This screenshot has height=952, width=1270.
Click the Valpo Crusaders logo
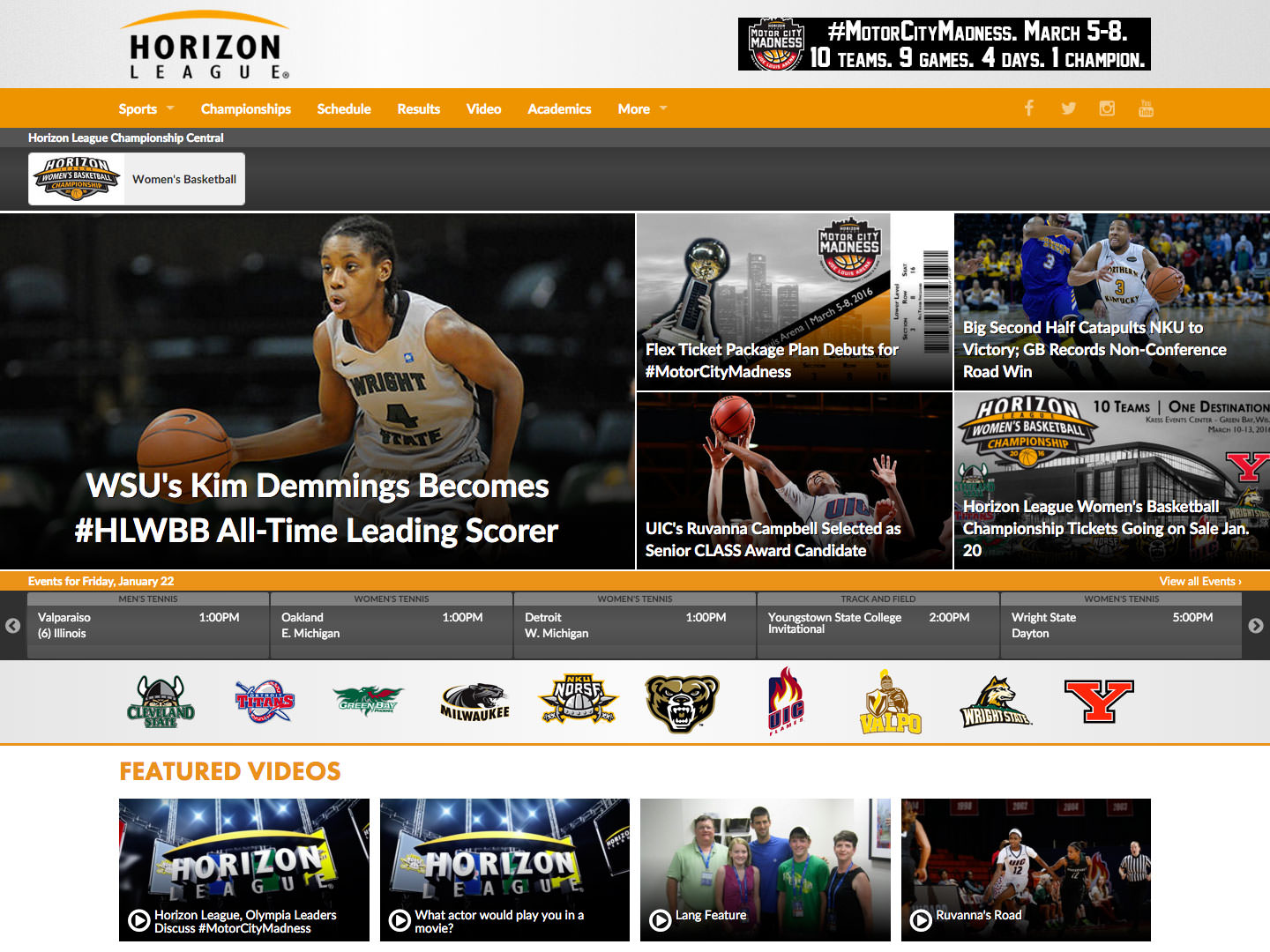tap(891, 702)
